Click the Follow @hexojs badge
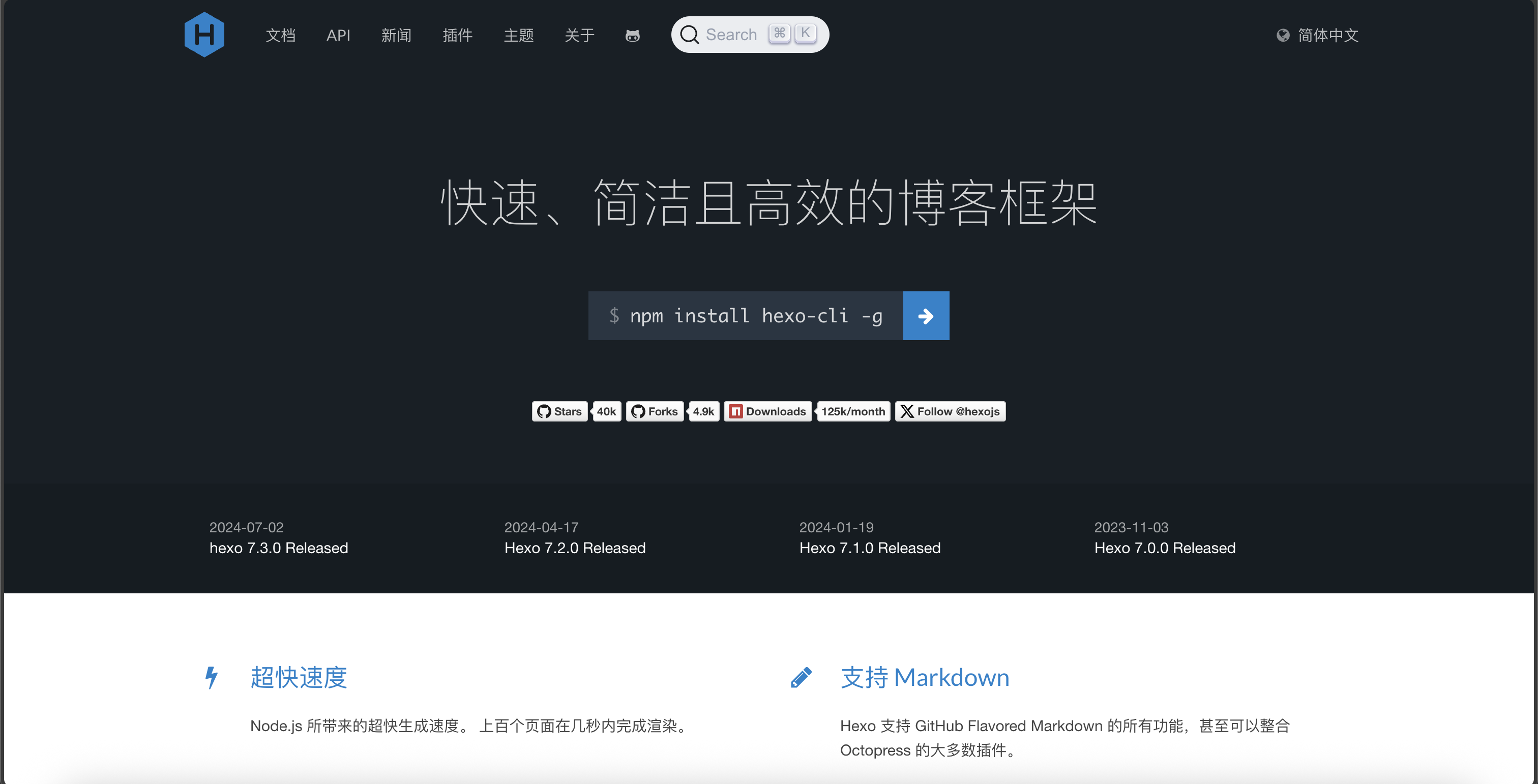Screen dimensions: 1538x784 click(951, 411)
